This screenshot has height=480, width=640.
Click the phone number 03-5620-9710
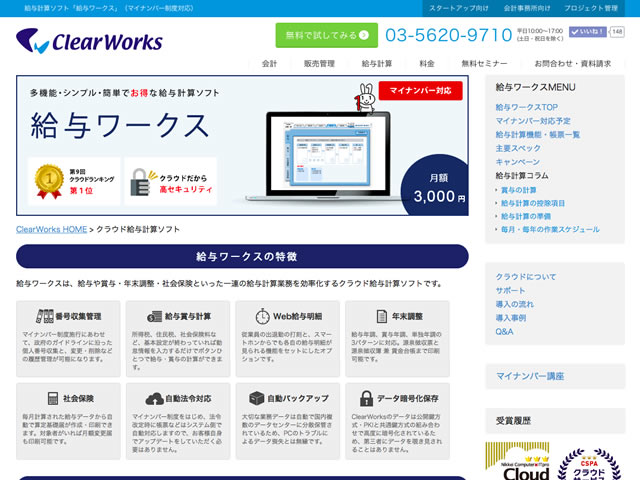click(449, 35)
